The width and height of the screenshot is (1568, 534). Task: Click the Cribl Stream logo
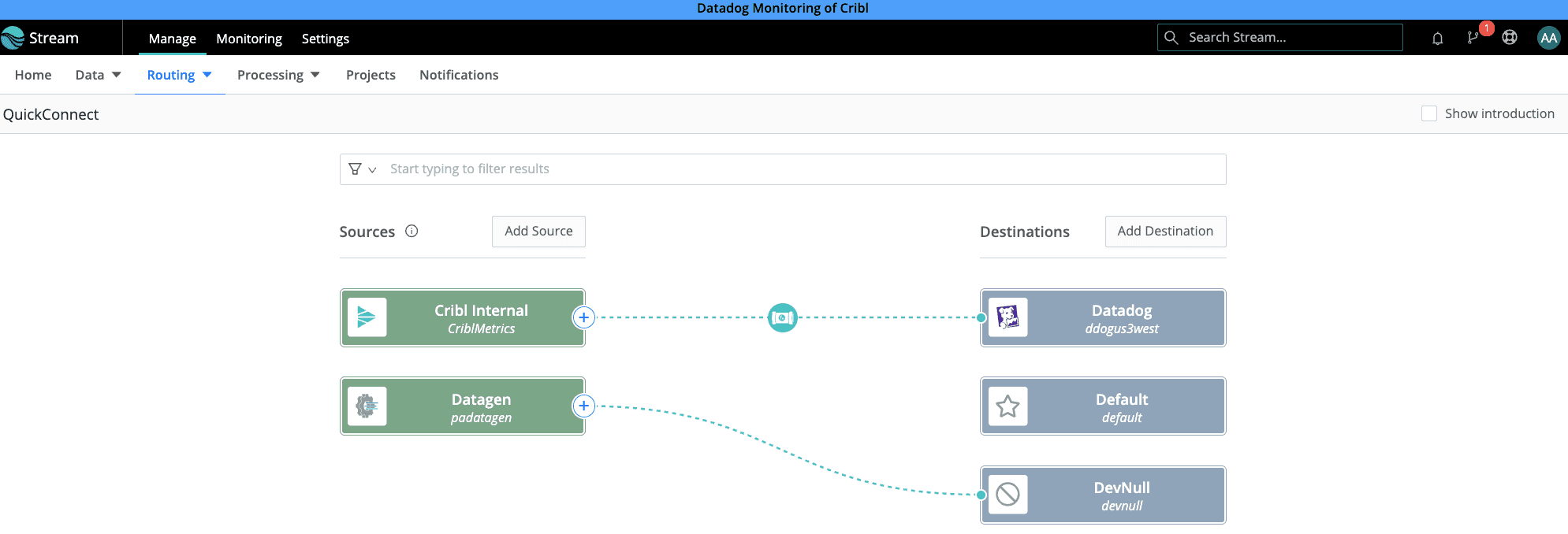point(40,38)
